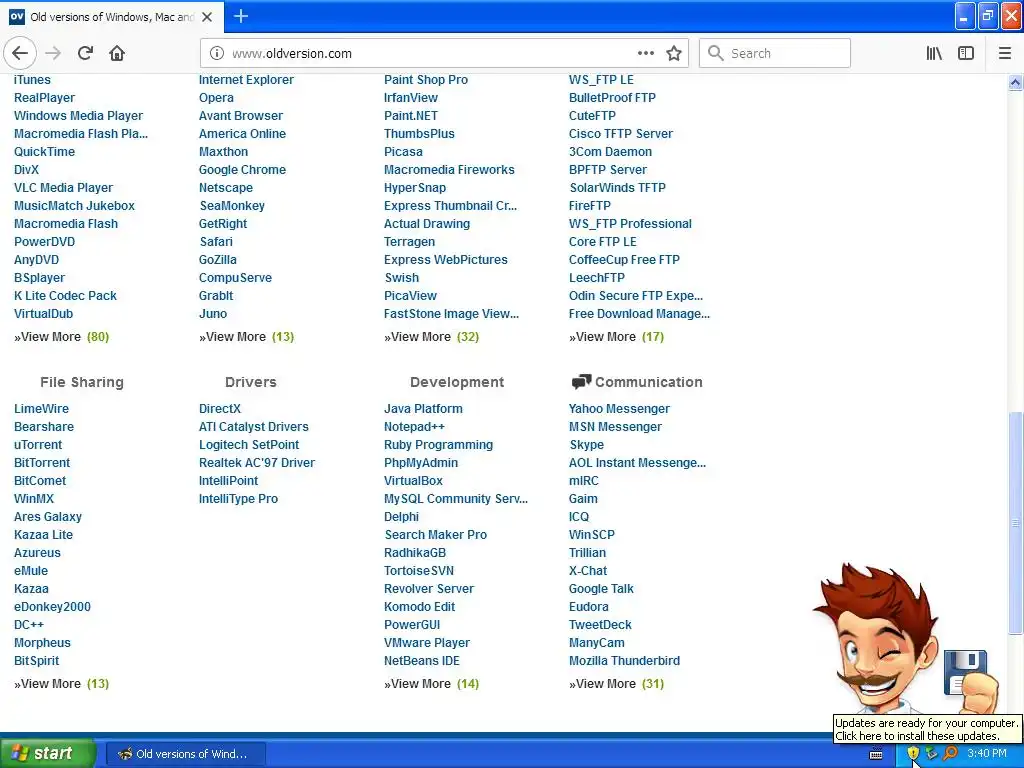
Task: Expand View More (14) development list
Action: 431,684
